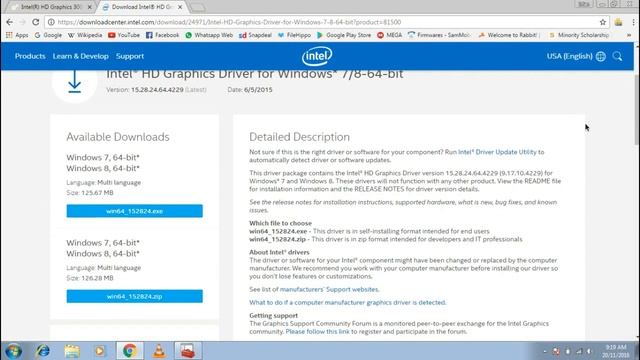Open file explorer from taskbar
Screen dimensions: 640x360
[x=72, y=351]
